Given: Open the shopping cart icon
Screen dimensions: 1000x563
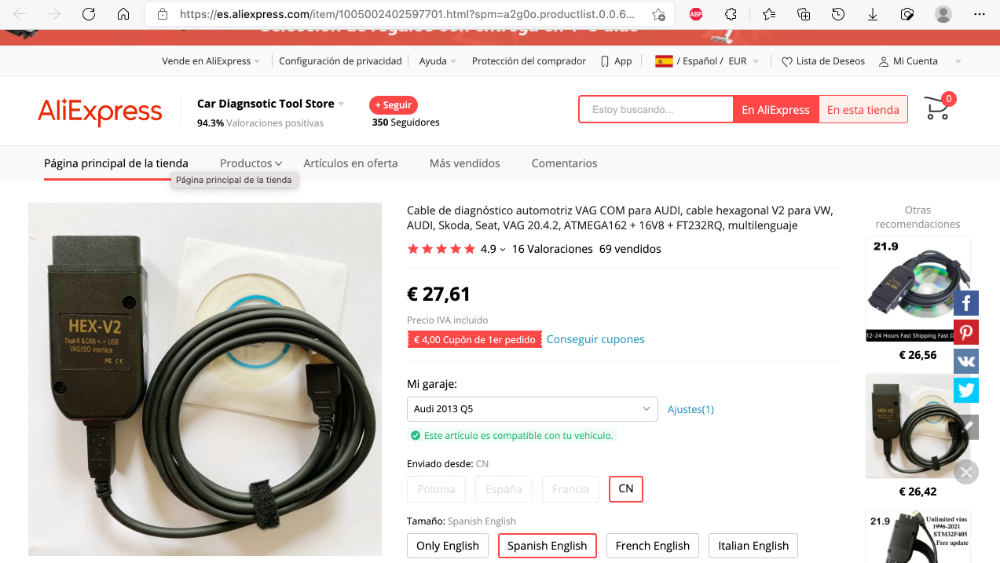Looking at the screenshot, I should pyautogui.click(x=938, y=108).
